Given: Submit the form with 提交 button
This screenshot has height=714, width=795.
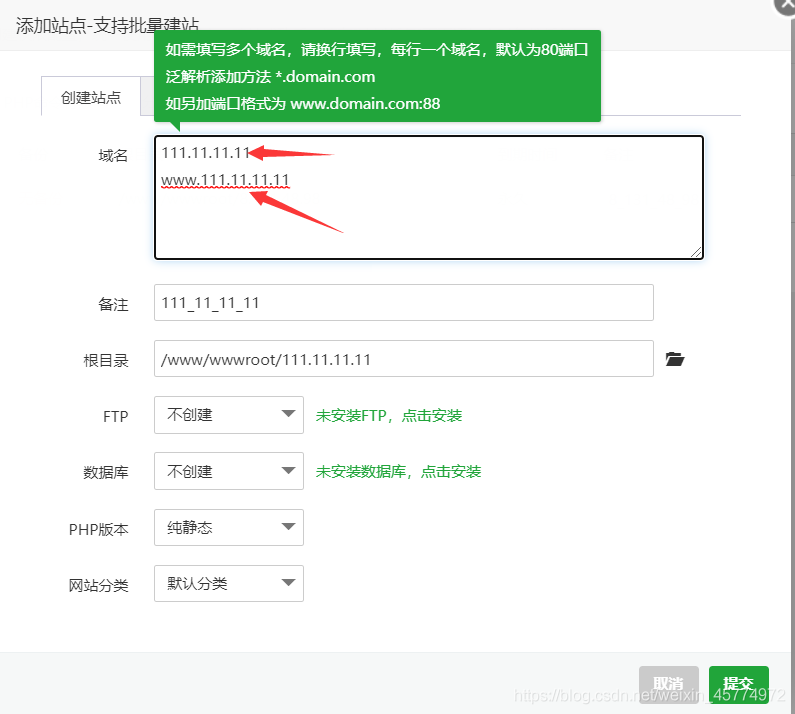Looking at the screenshot, I should 739,684.
